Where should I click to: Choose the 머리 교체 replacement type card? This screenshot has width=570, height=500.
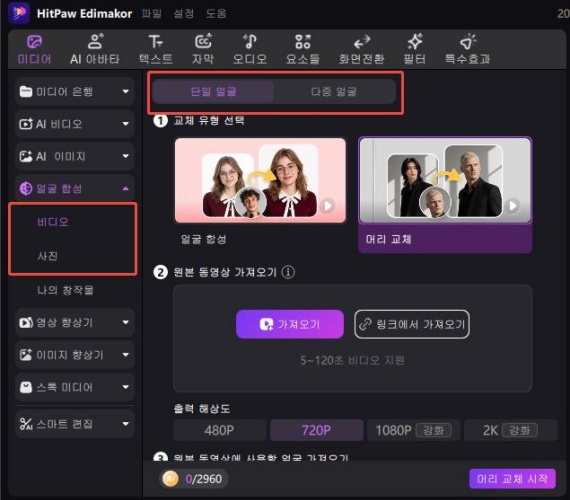click(445, 195)
